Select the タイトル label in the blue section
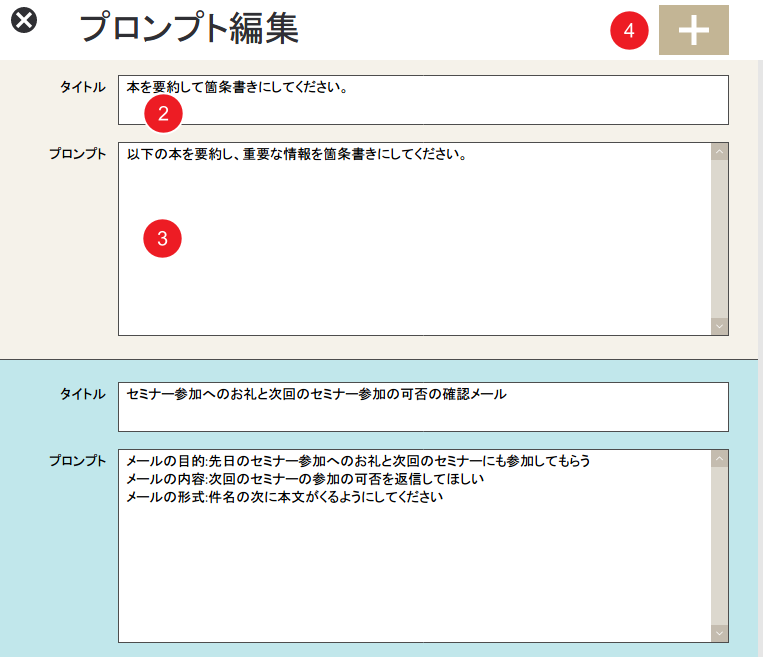 83,394
